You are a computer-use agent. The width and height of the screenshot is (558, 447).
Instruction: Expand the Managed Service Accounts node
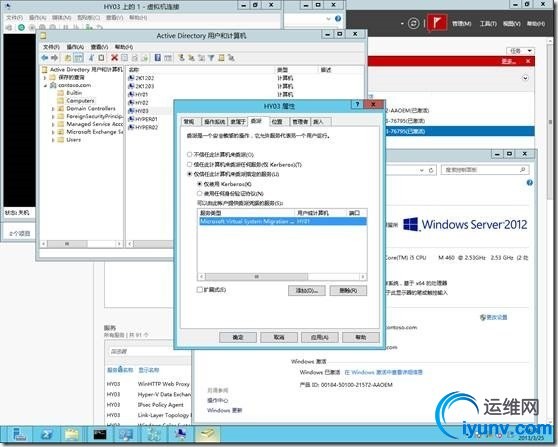pyautogui.click(x=53, y=124)
